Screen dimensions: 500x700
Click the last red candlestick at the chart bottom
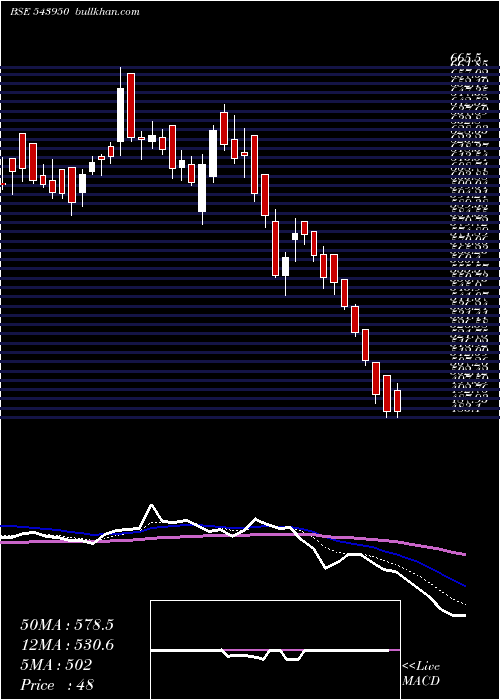pos(397,400)
